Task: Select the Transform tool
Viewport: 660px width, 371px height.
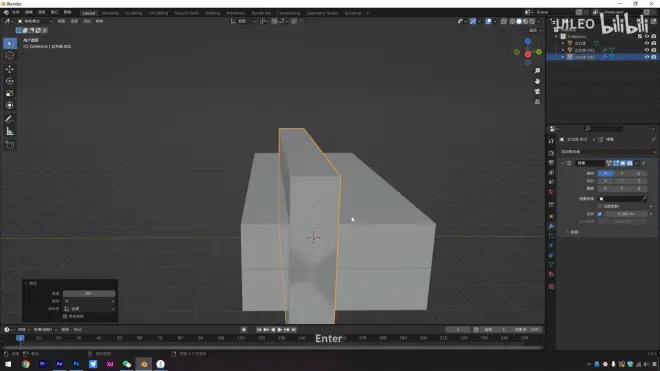Action: [10, 106]
